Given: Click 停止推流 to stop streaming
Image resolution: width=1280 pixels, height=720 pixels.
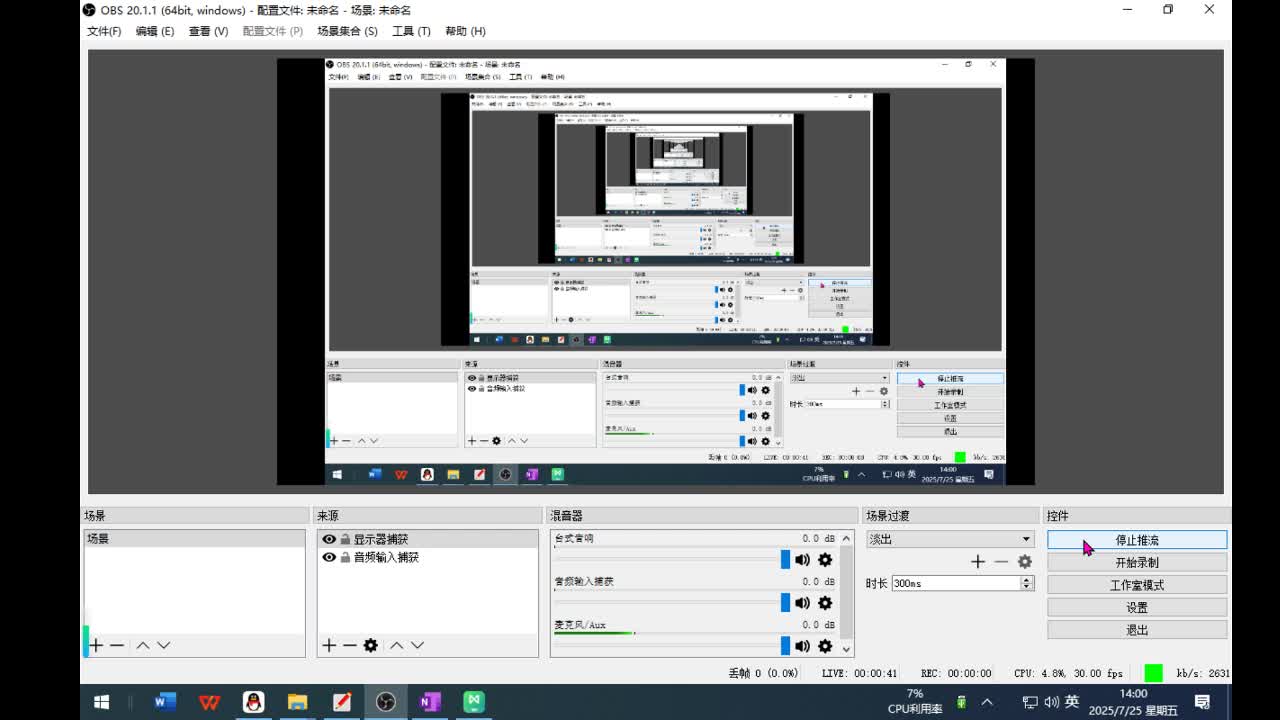Looking at the screenshot, I should [x=1137, y=540].
